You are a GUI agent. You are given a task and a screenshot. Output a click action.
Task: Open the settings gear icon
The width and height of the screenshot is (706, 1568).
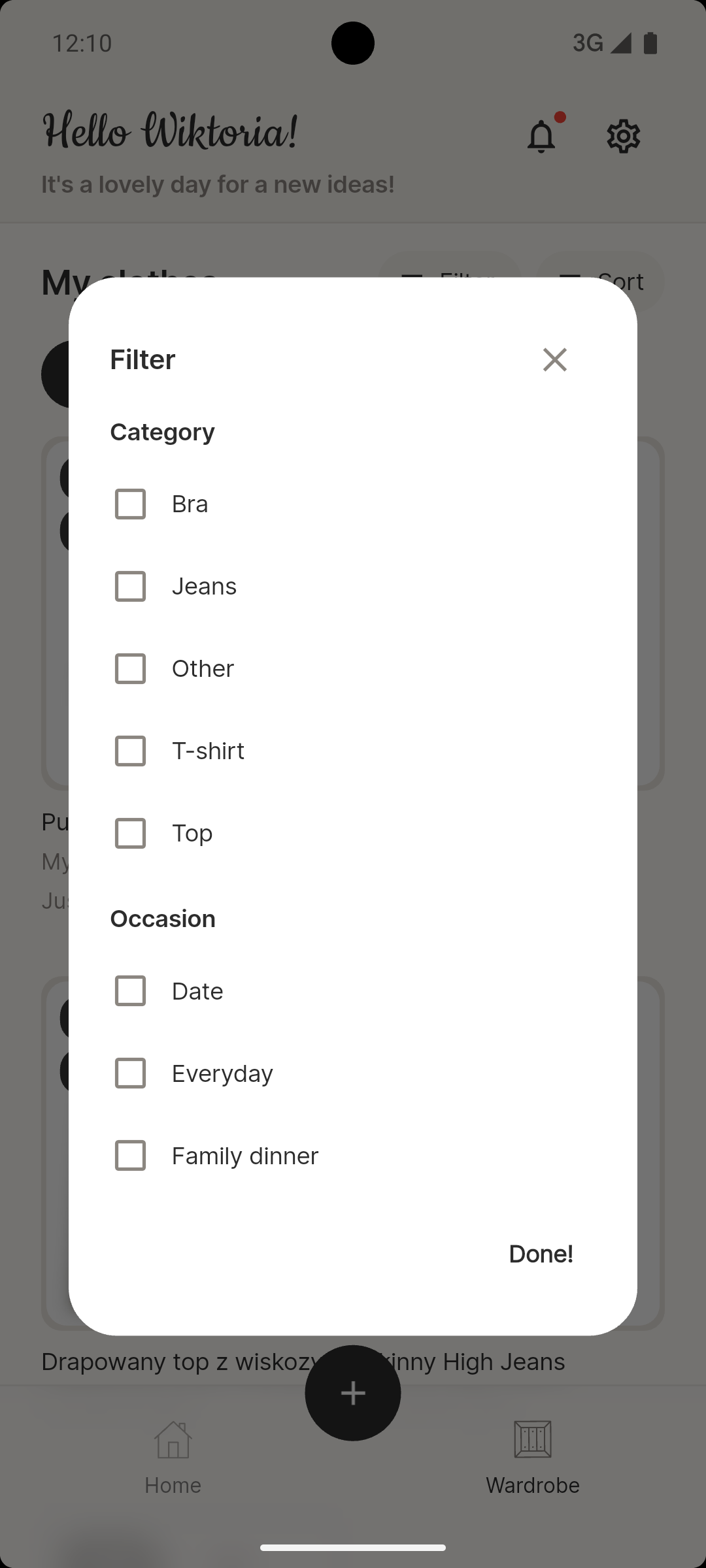[x=623, y=135]
